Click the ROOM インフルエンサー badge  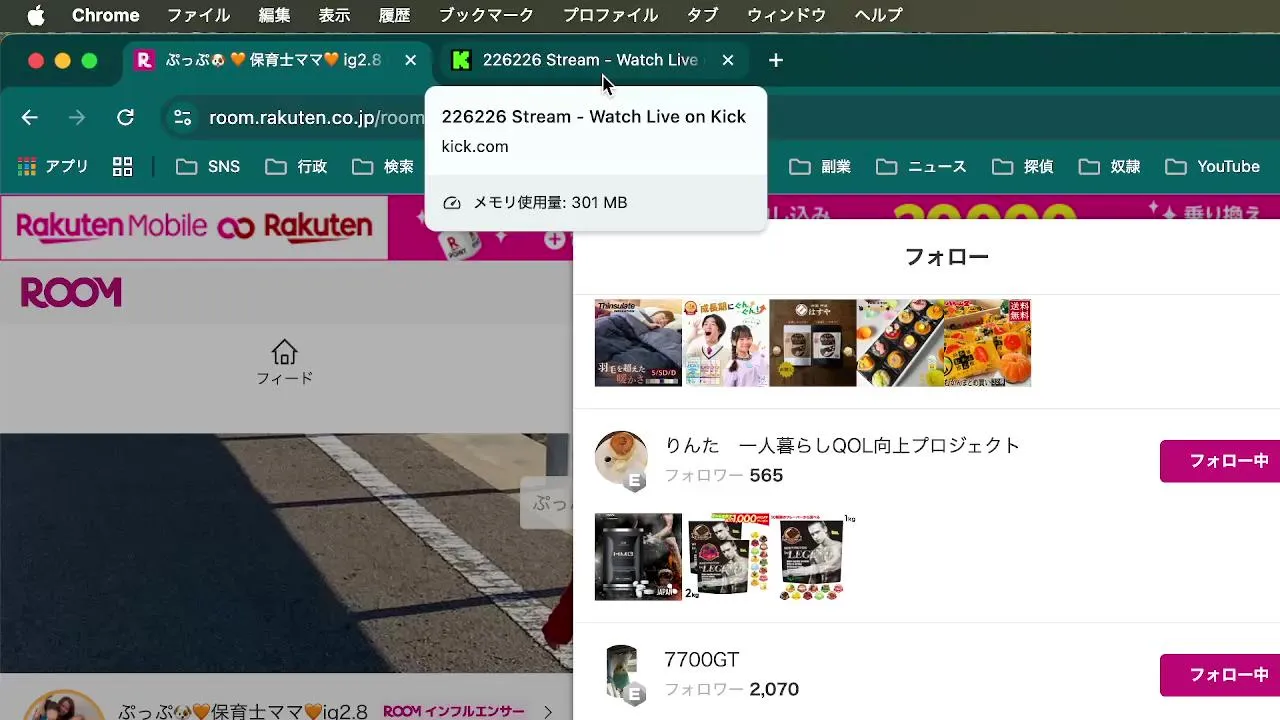click(x=454, y=711)
